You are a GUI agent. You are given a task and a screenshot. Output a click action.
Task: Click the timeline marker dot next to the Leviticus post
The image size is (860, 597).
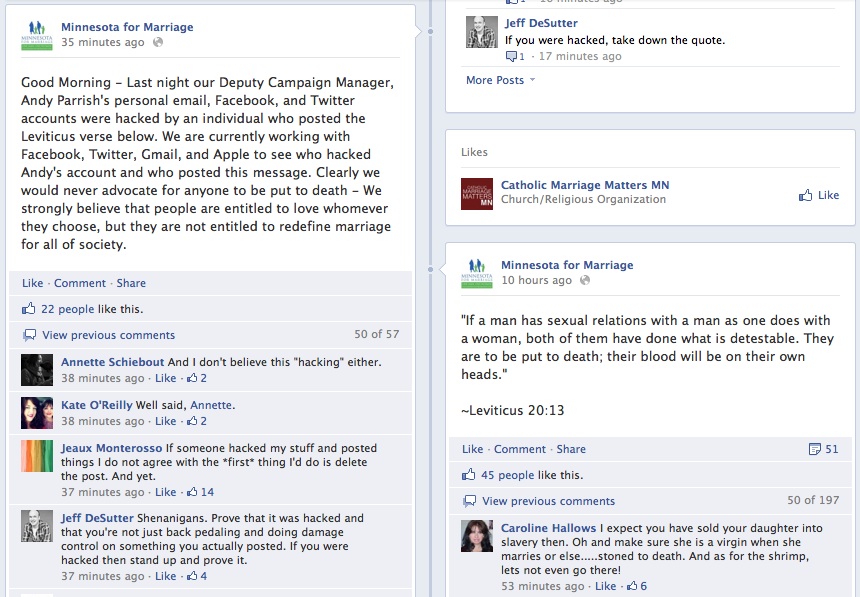tap(431, 269)
